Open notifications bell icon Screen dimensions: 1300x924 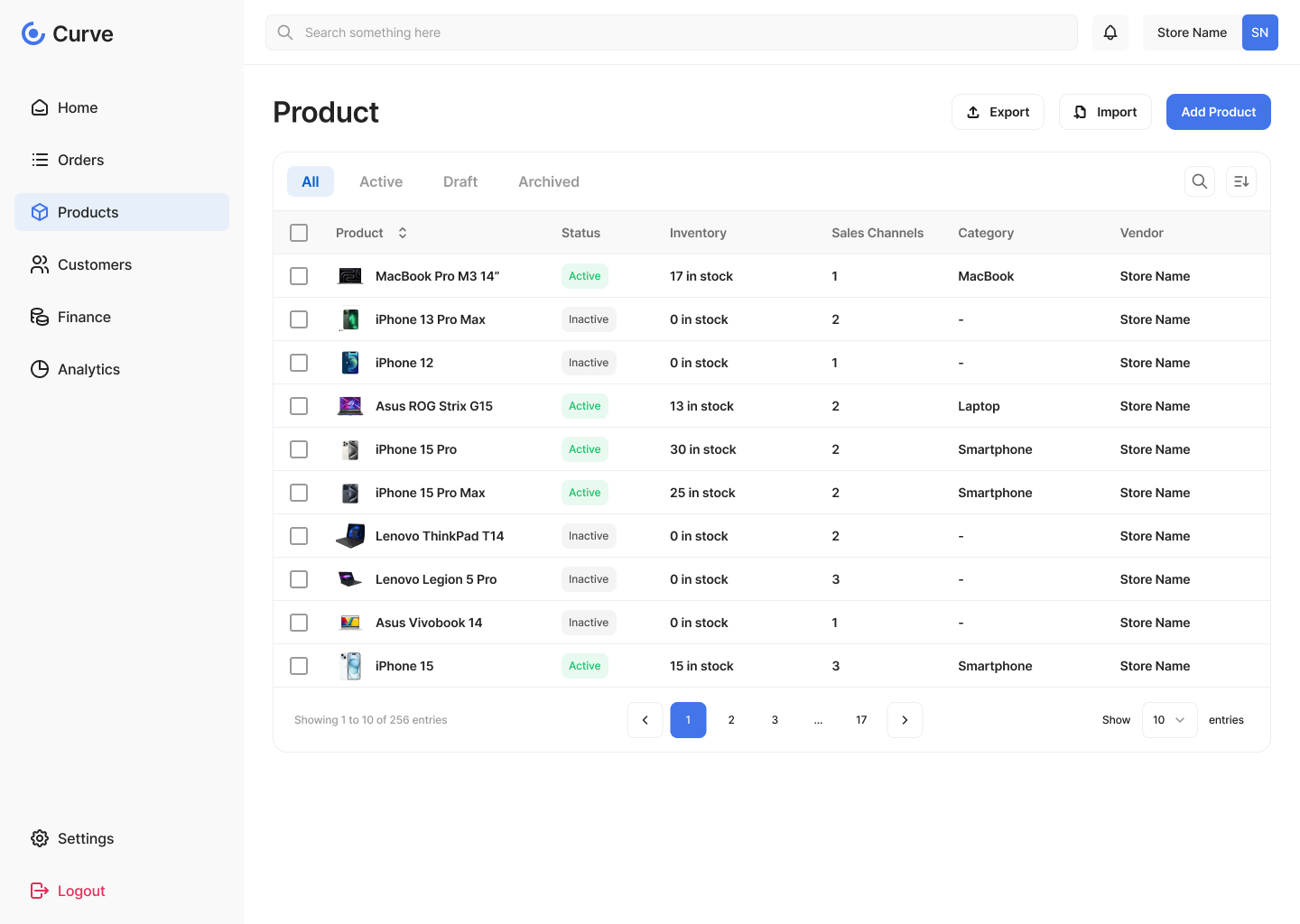click(1110, 32)
